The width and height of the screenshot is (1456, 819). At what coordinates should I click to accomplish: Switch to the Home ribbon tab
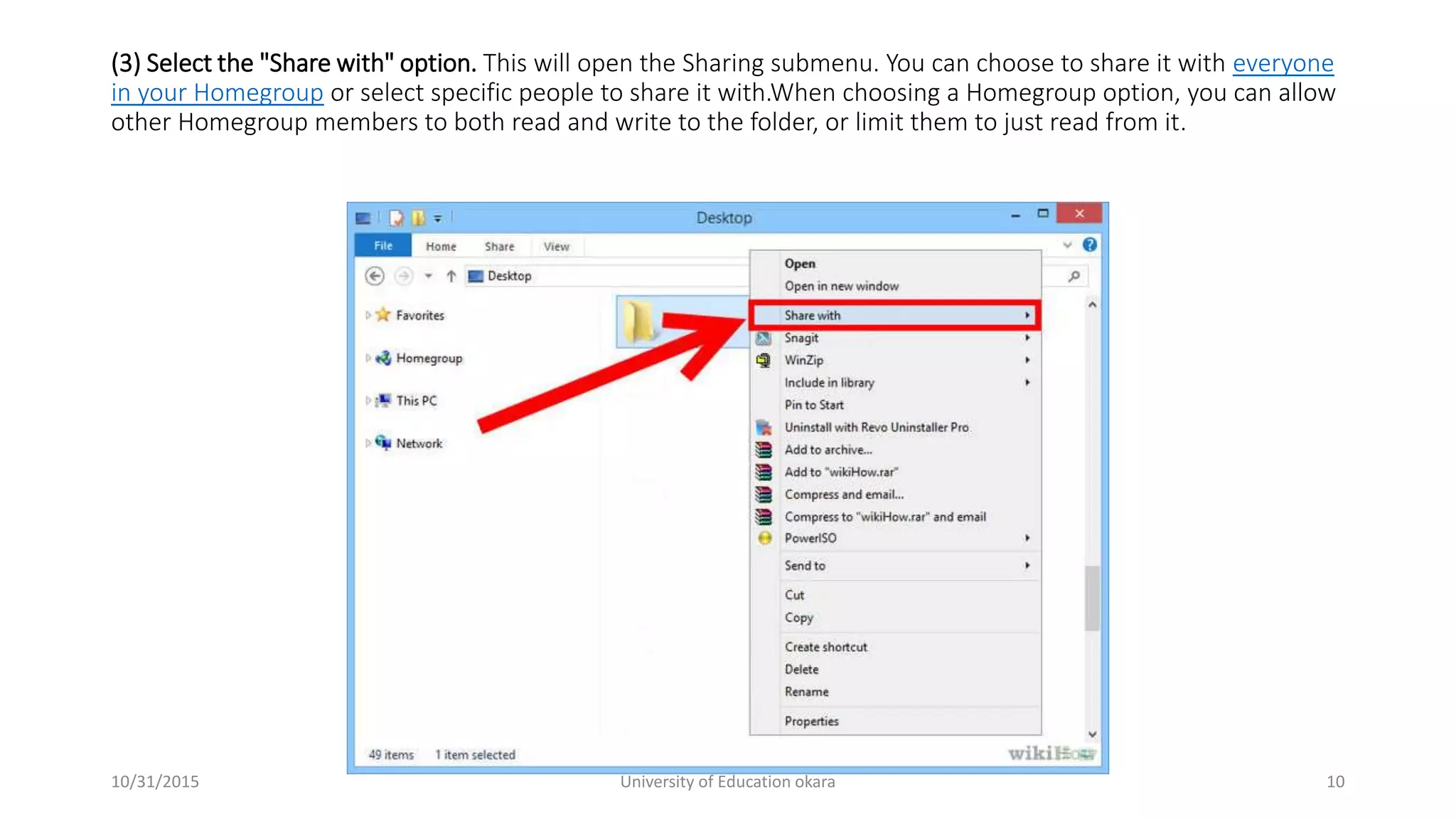point(441,246)
